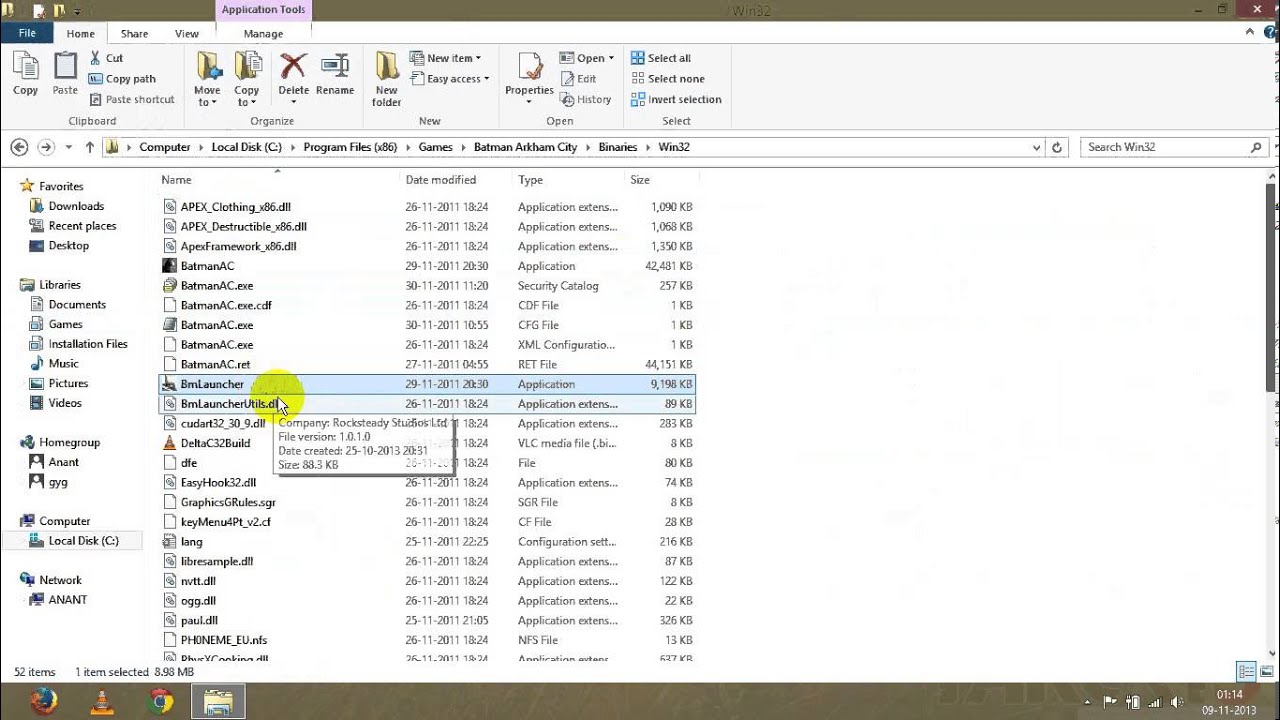Select the Cut command
The height and width of the screenshot is (720, 1280).
pos(106,58)
